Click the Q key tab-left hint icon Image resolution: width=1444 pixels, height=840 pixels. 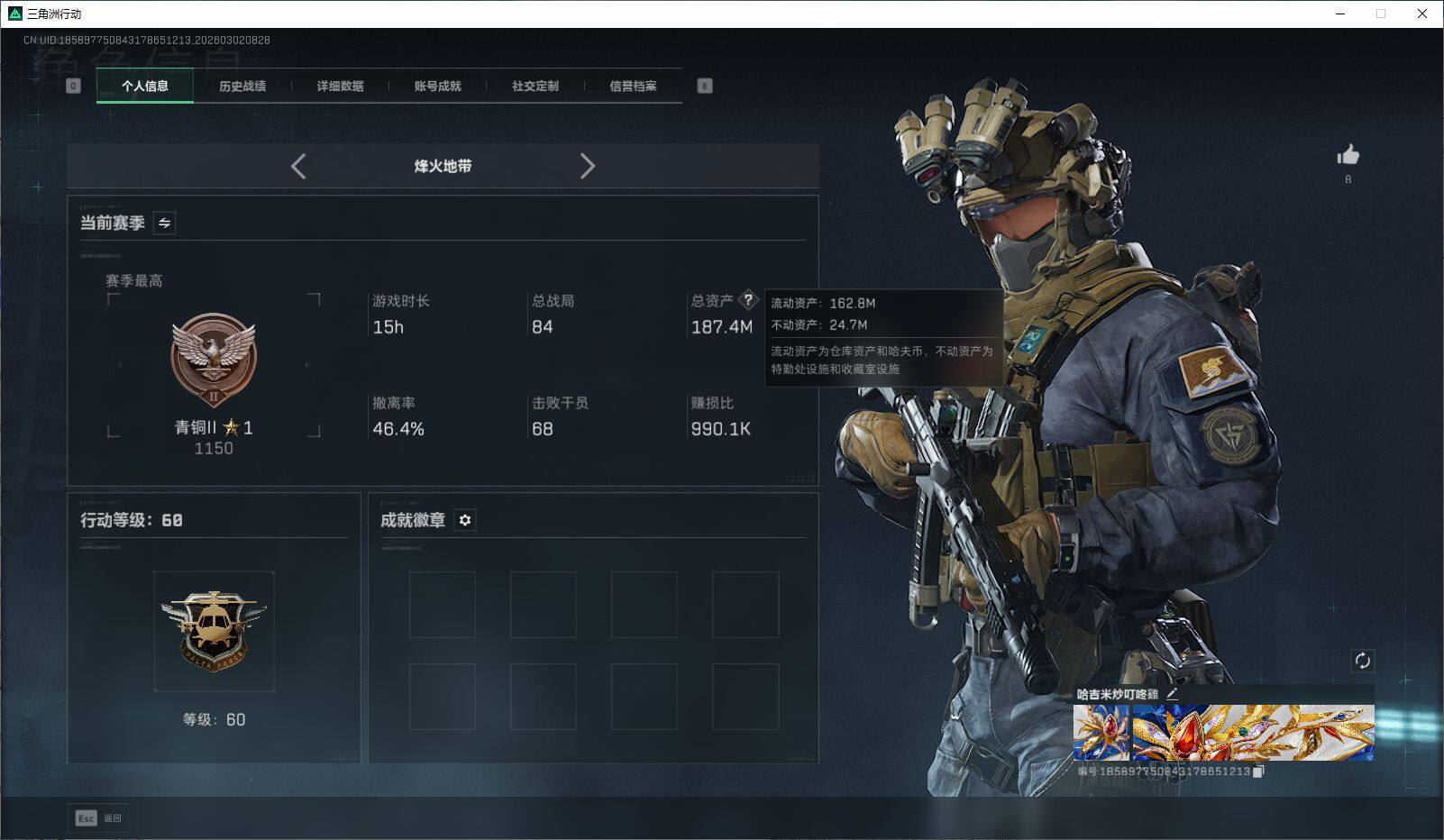pyautogui.click(x=74, y=86)
